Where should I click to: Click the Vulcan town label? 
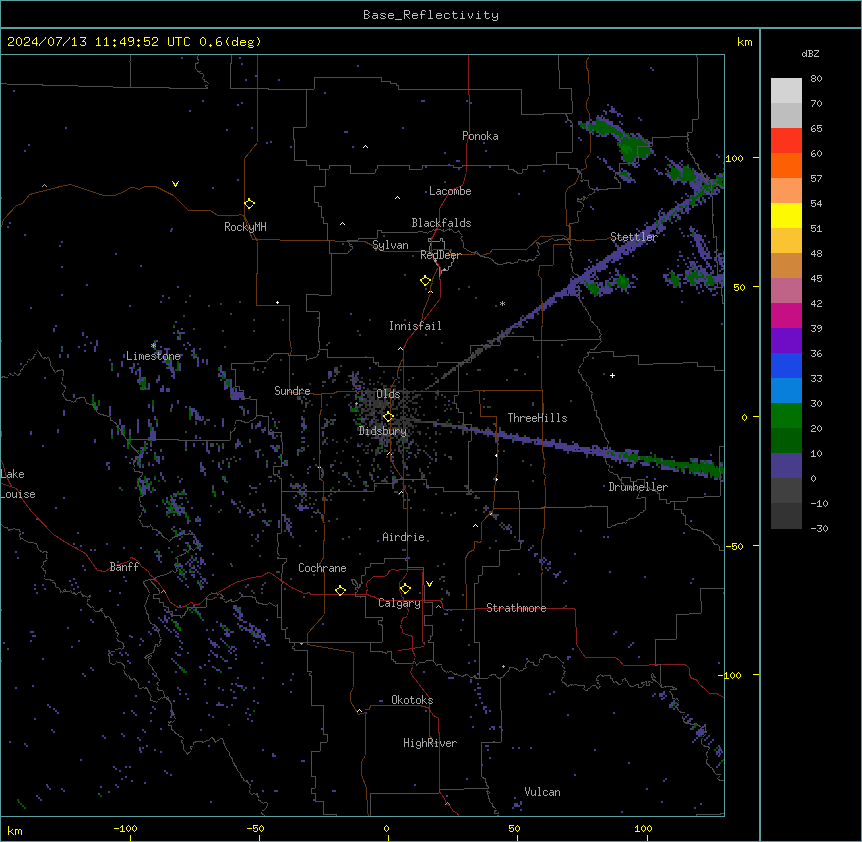(542, 792)
